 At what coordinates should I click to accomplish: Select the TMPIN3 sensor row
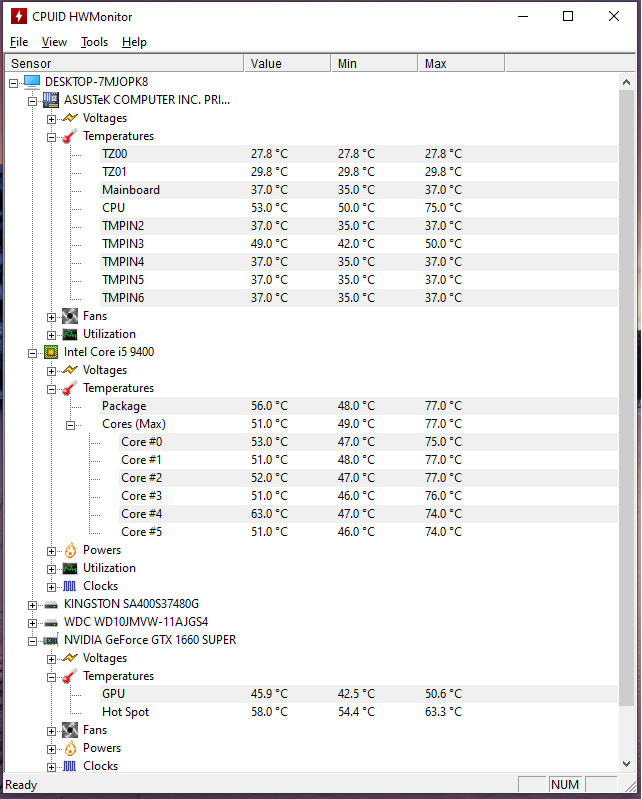[359, 244]
